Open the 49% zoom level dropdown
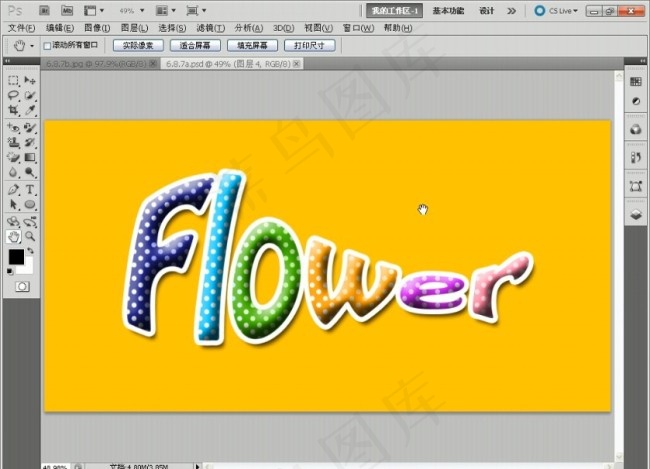Screen dimensions: 650x469 (x=132, y=11)
